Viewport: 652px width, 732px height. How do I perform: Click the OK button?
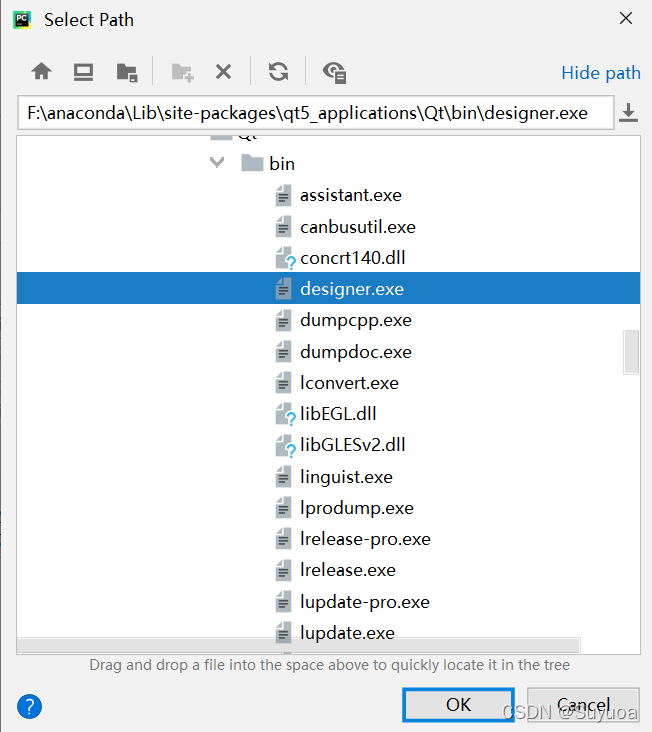pyautogui.click(x=458, y=704)
